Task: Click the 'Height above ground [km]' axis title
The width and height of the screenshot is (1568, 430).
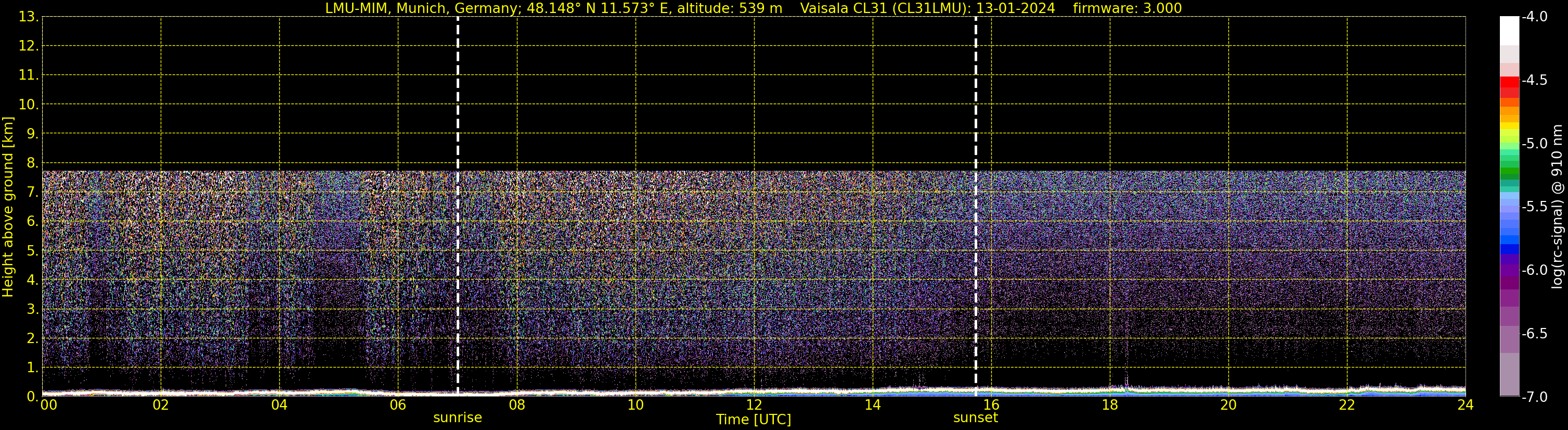Action: [8, 207]
